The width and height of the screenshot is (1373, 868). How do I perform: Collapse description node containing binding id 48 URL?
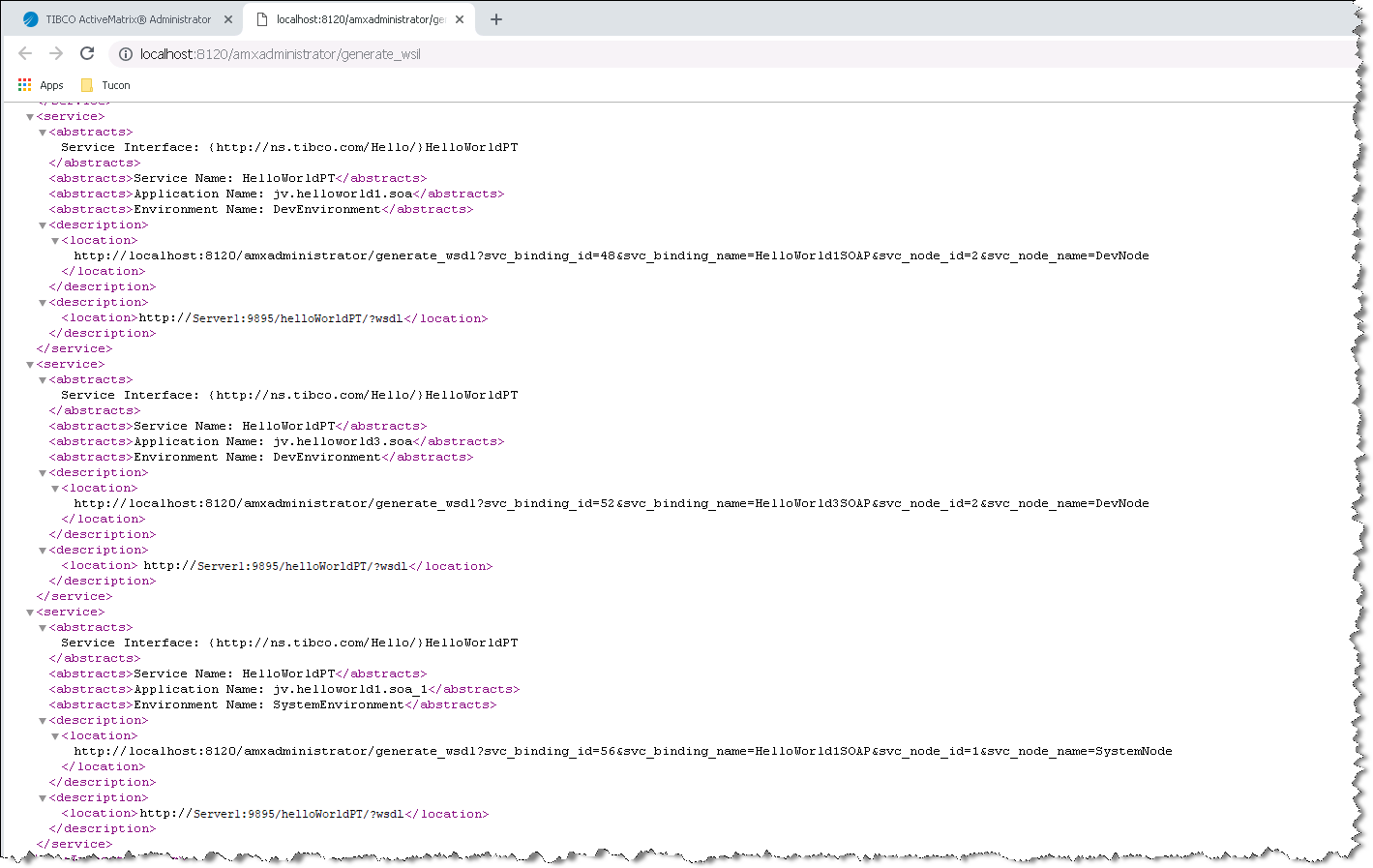tap(43, 225)
